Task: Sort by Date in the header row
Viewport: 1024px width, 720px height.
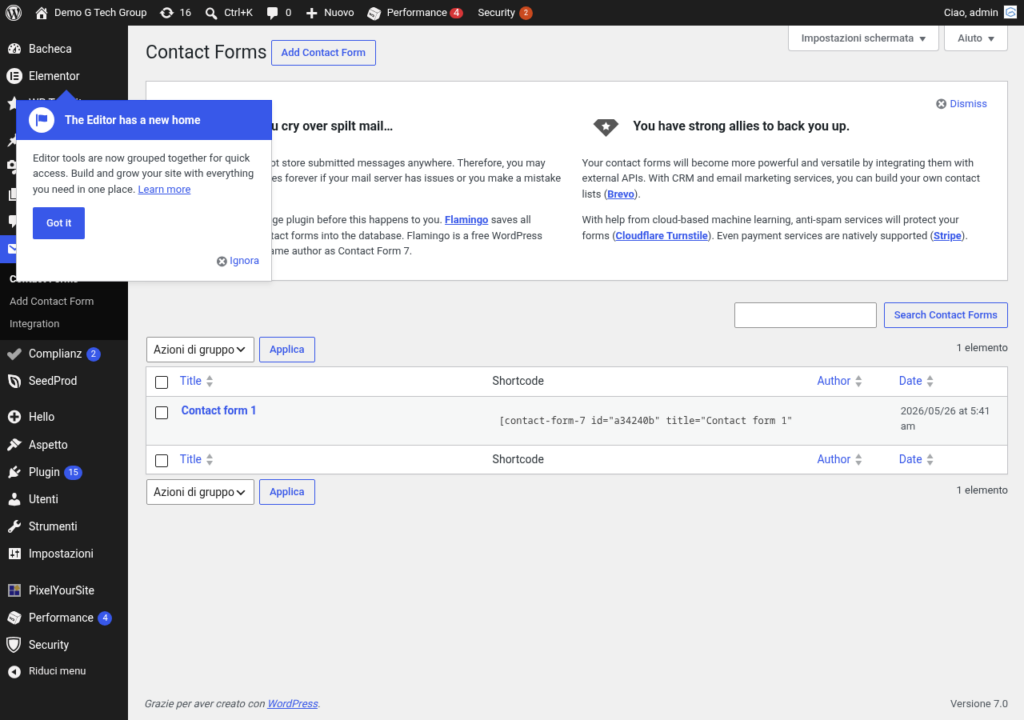Action: pyautogui.click(x=916, y=381)
